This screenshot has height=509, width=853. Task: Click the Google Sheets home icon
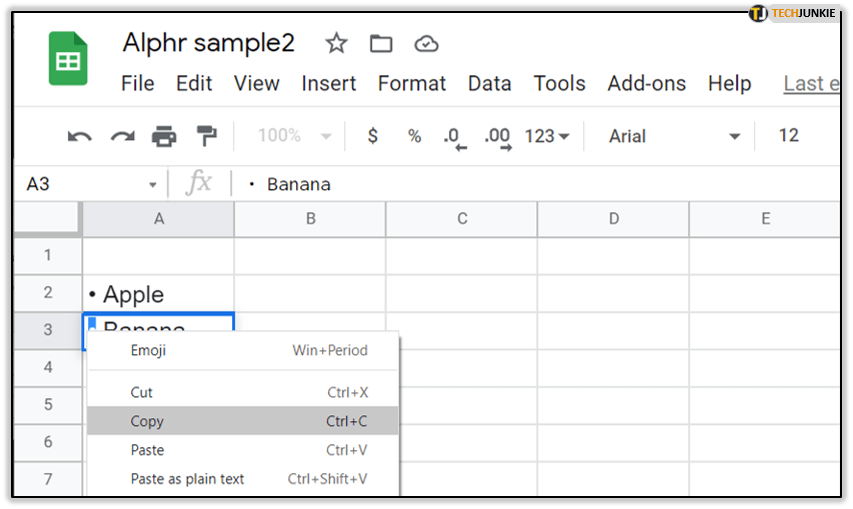(x=69, y=59)
